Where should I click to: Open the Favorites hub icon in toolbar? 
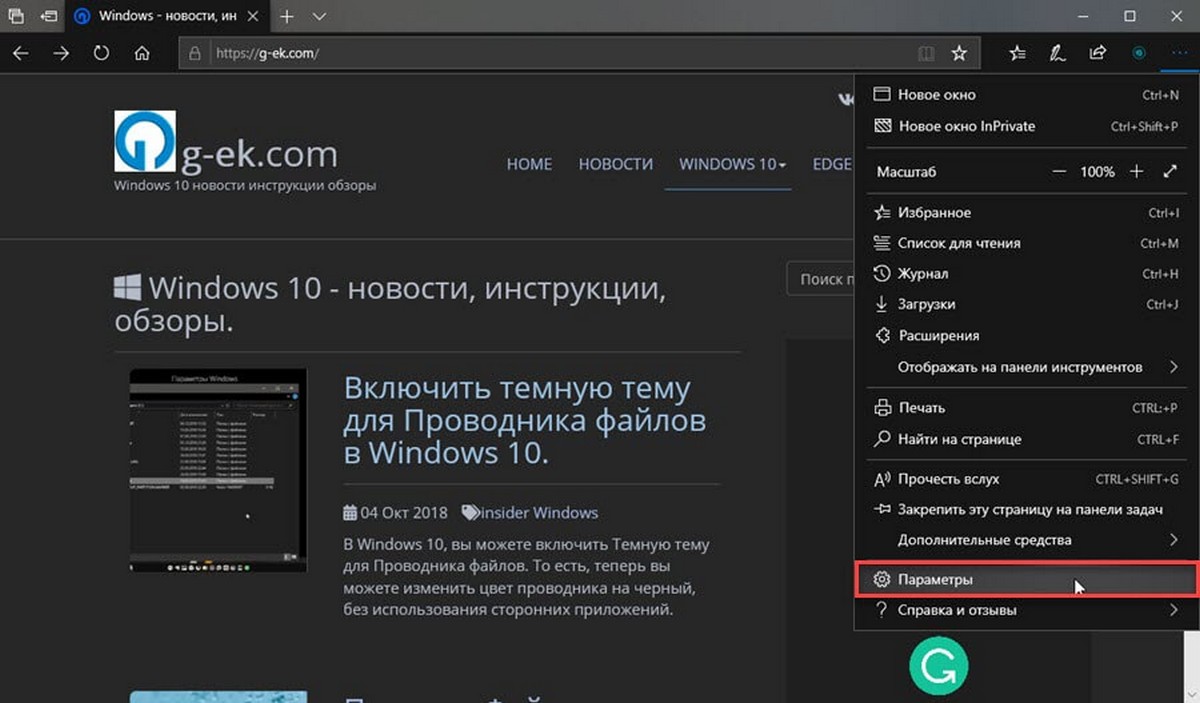(x=1017, y=53)
